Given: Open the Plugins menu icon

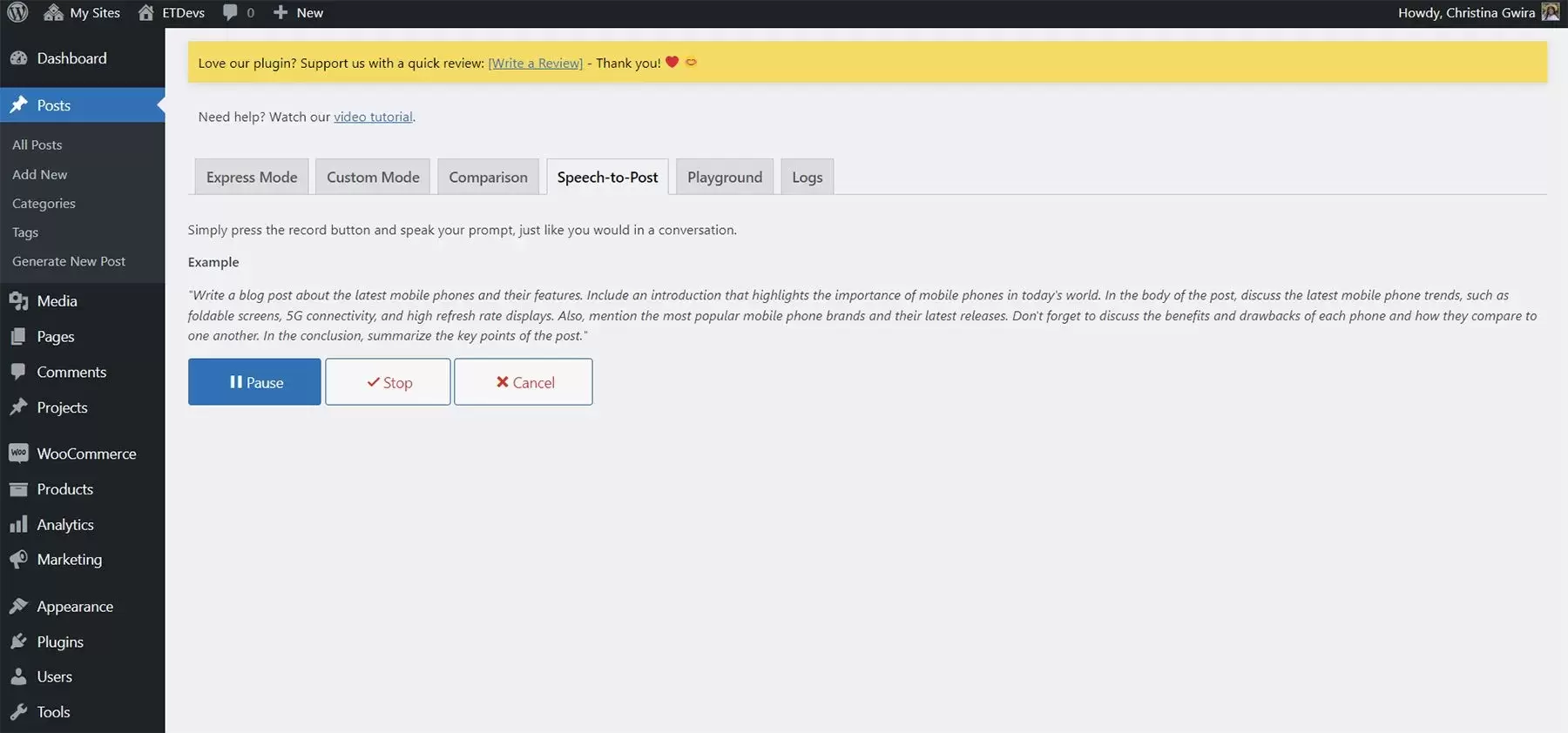Looking at the screenshot, I should point(18,642).
